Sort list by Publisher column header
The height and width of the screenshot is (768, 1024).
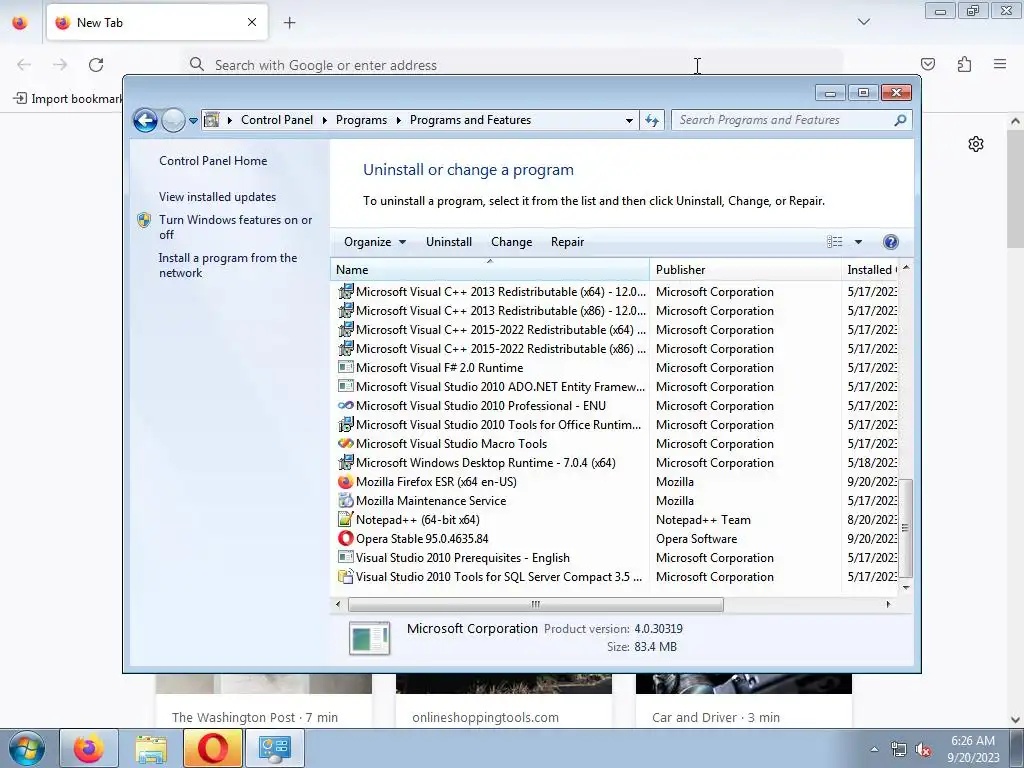[746, 270]
